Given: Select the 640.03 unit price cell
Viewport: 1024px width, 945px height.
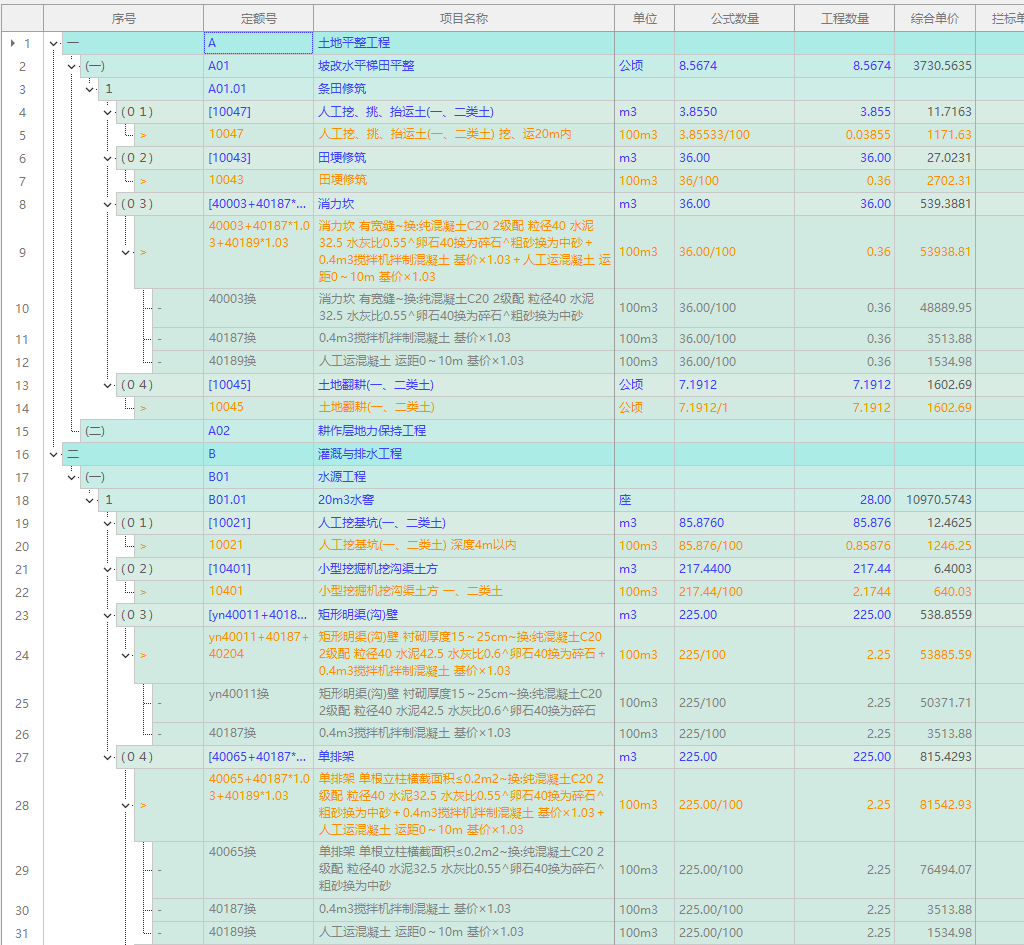Looking at the screenshot, I should click(x=935, y=592).
